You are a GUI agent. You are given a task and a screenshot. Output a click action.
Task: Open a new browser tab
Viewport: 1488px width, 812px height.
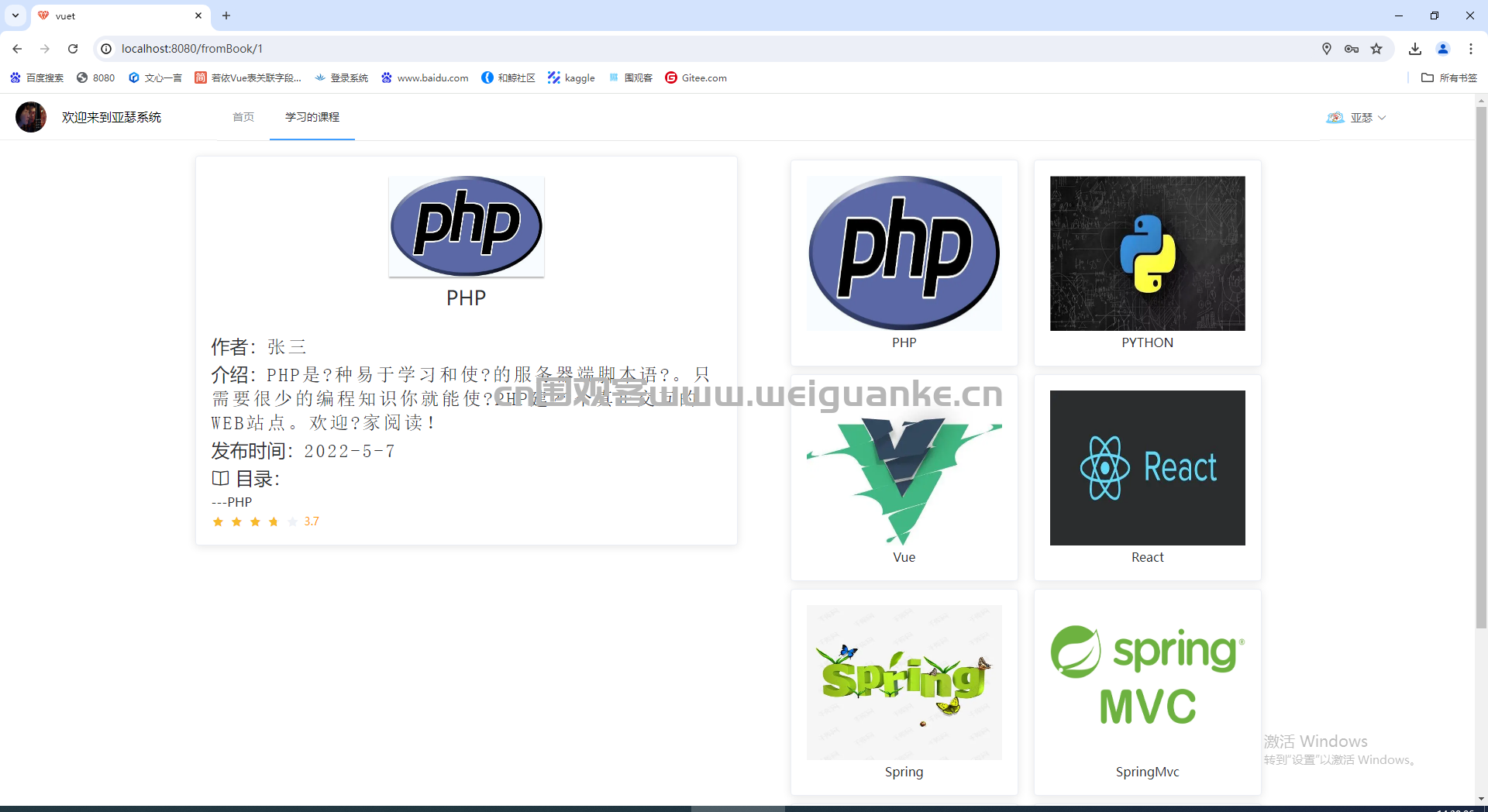(226, 15)
